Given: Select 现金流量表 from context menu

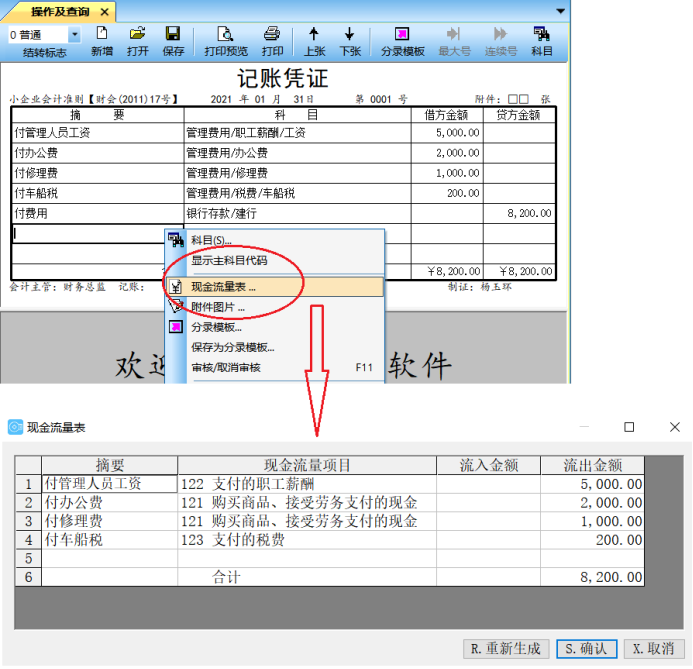Looking at the screenshot, I should (x=223, y=287).
